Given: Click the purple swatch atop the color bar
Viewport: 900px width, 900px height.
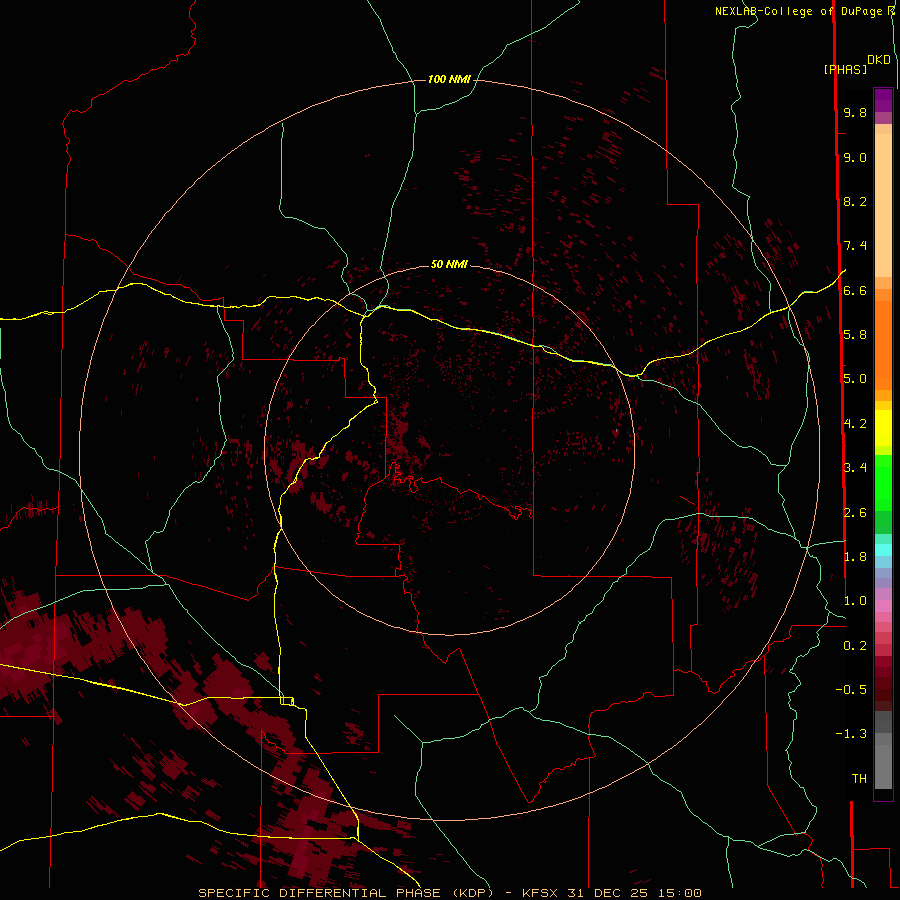Looking at the screenshot, I should [883, 100].
